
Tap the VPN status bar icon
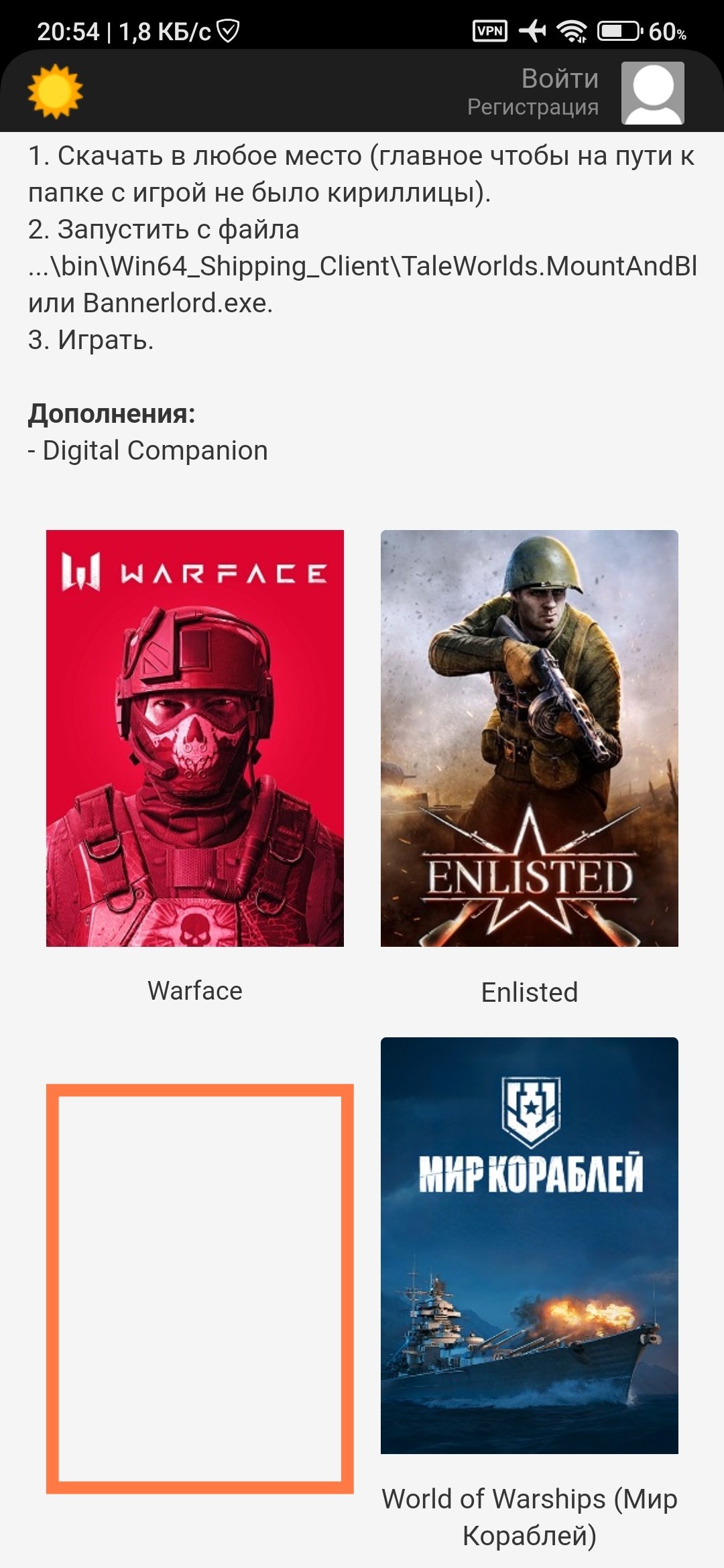click(490, 31)
